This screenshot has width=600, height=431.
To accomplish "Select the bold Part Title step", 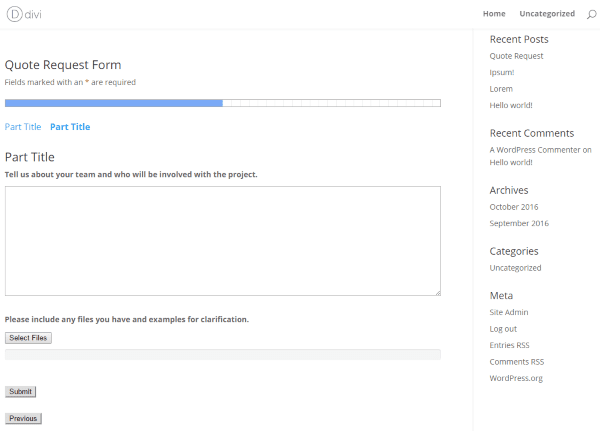I will coord(70,127).
